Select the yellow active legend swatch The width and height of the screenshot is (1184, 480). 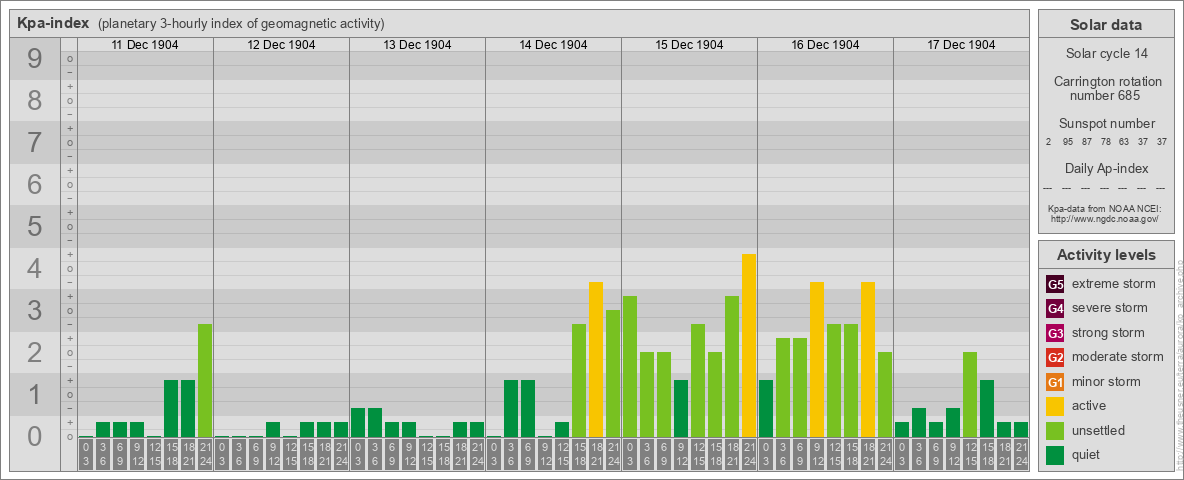(x=1055, y=406)
